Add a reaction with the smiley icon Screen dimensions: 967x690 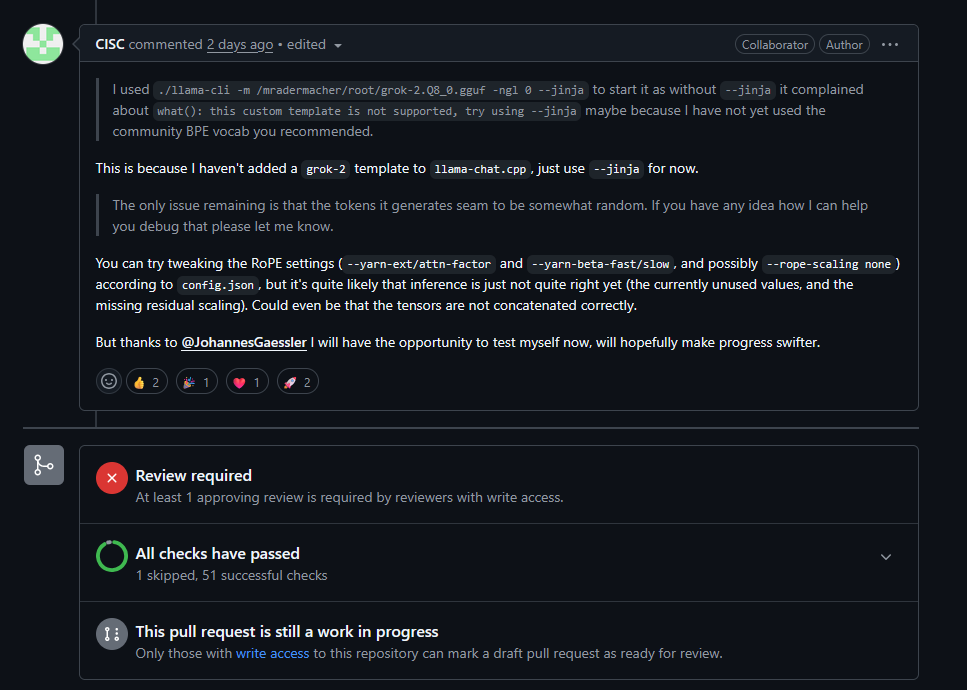pos(109,382)
